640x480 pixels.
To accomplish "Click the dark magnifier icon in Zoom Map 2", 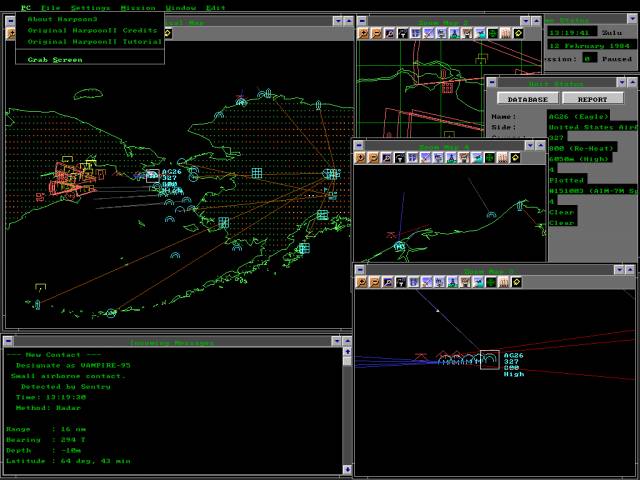I will coord(389,33).
